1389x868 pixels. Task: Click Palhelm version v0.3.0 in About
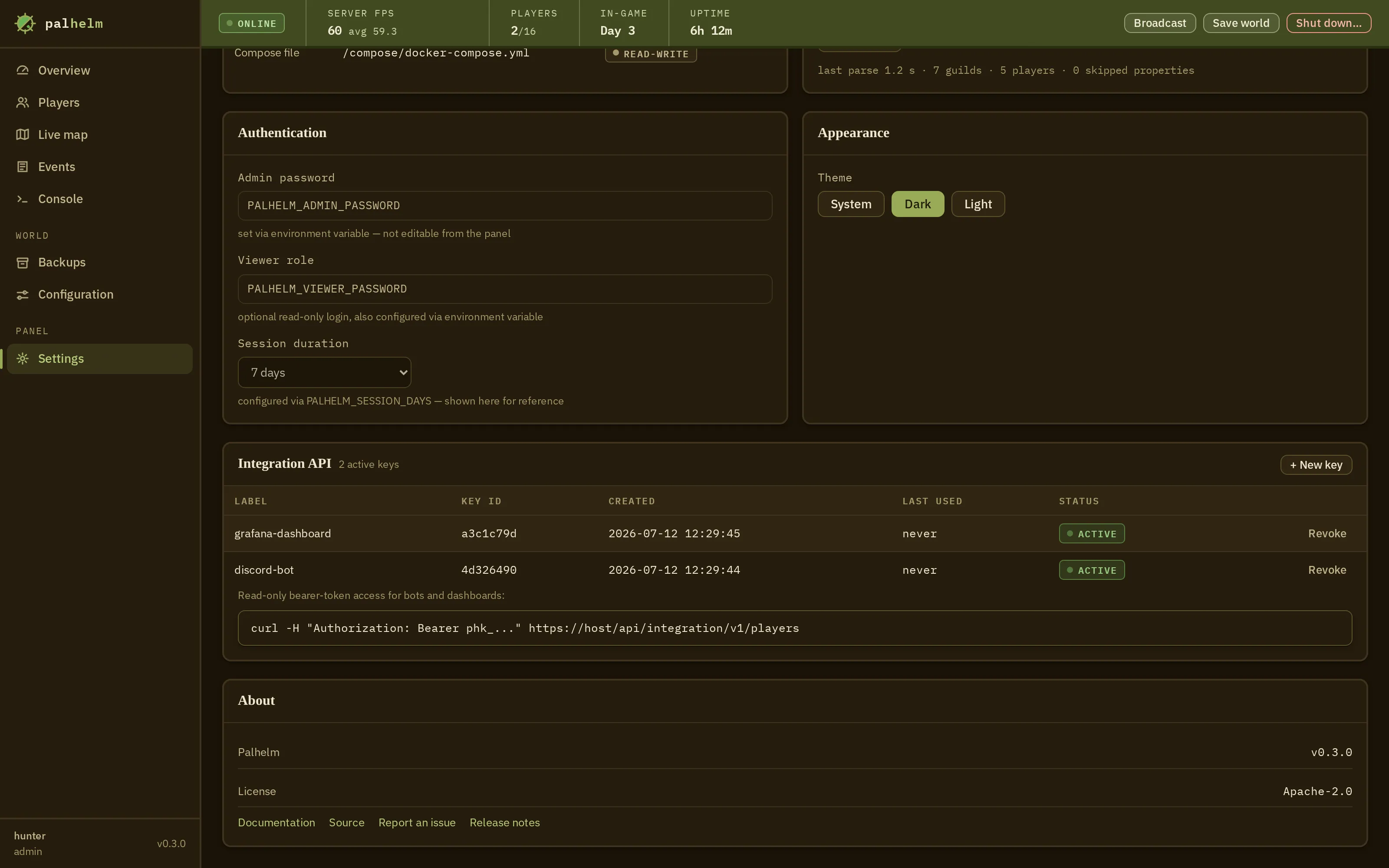[x=1331, y=752]
